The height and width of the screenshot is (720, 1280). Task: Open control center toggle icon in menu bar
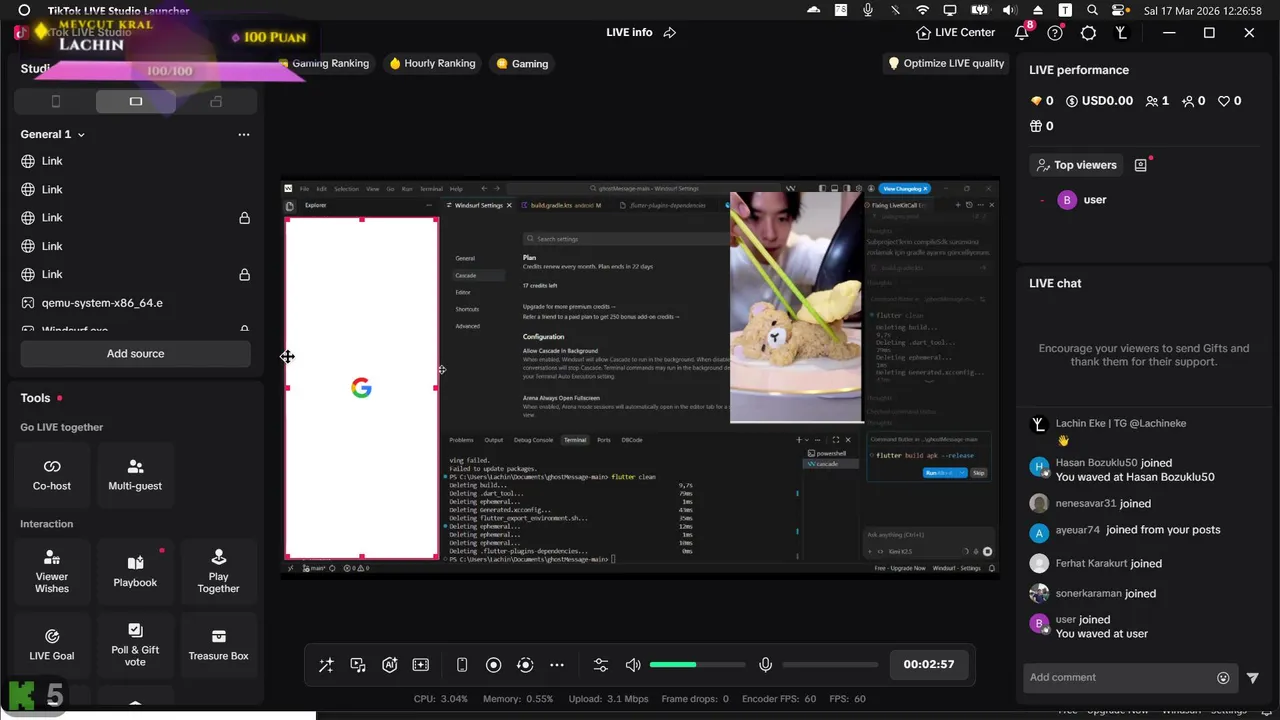1120,10
